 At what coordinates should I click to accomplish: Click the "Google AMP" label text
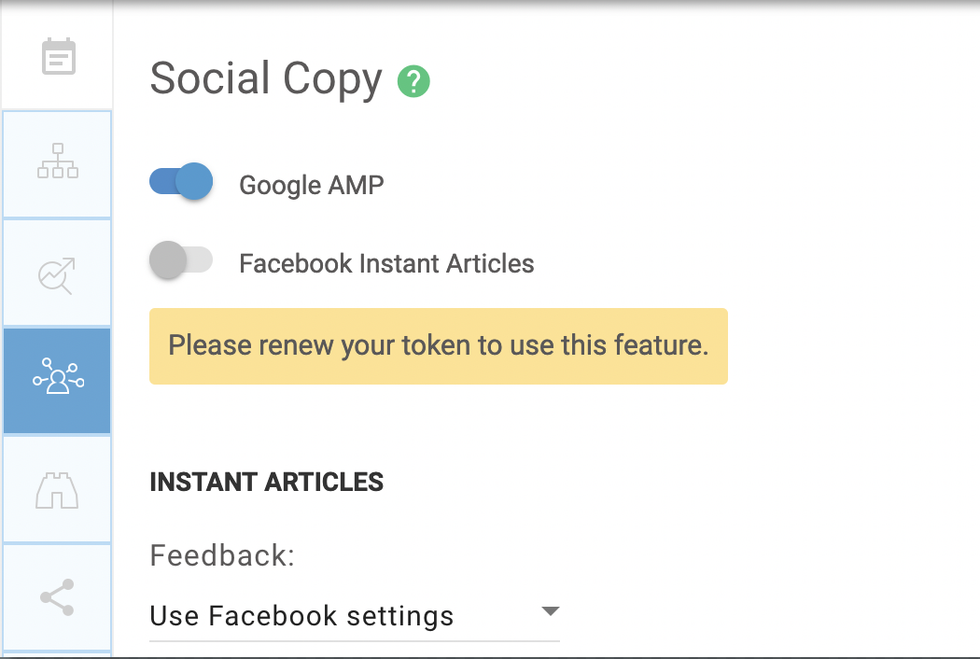click(311, 185)
